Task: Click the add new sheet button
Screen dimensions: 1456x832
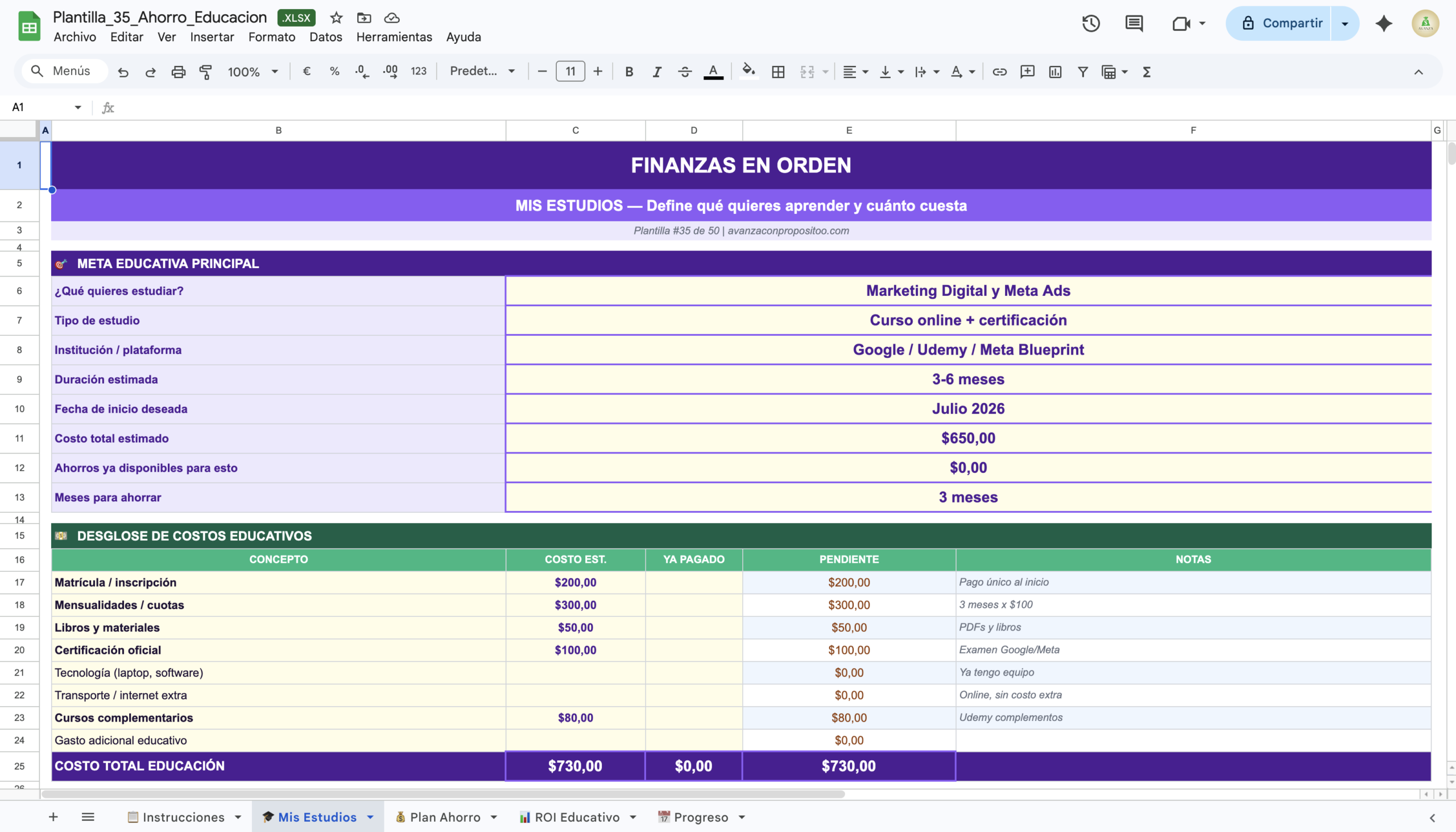Action: pos(53,817)
